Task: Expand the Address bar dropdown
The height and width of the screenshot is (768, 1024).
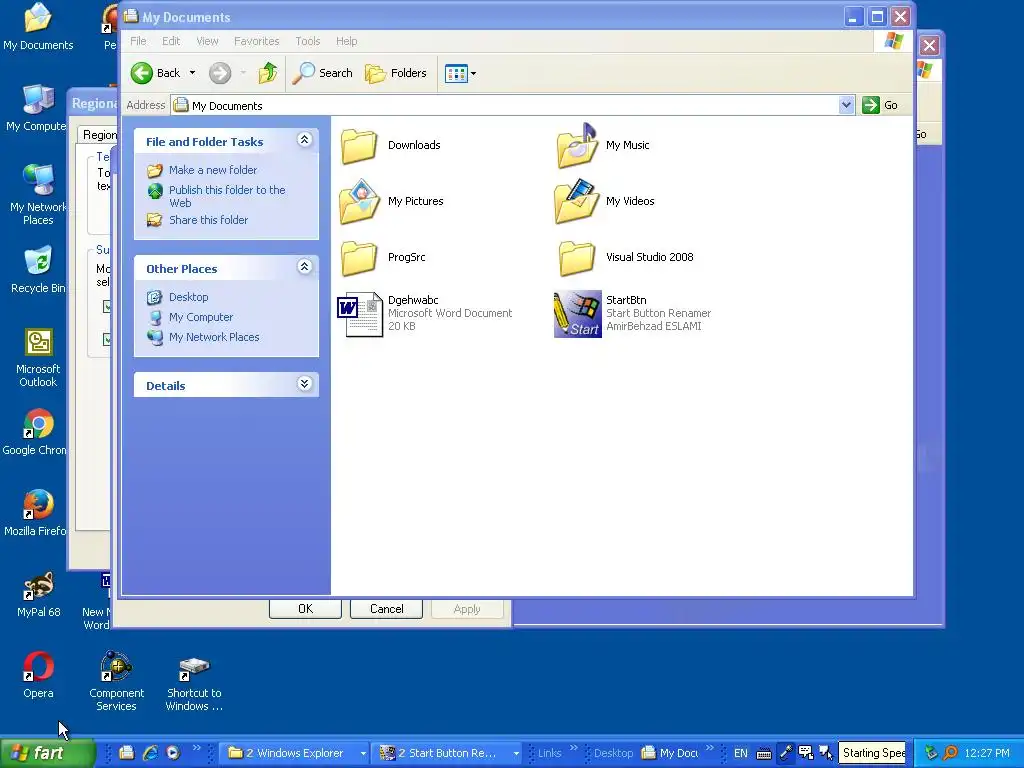Action: [846, 105]
